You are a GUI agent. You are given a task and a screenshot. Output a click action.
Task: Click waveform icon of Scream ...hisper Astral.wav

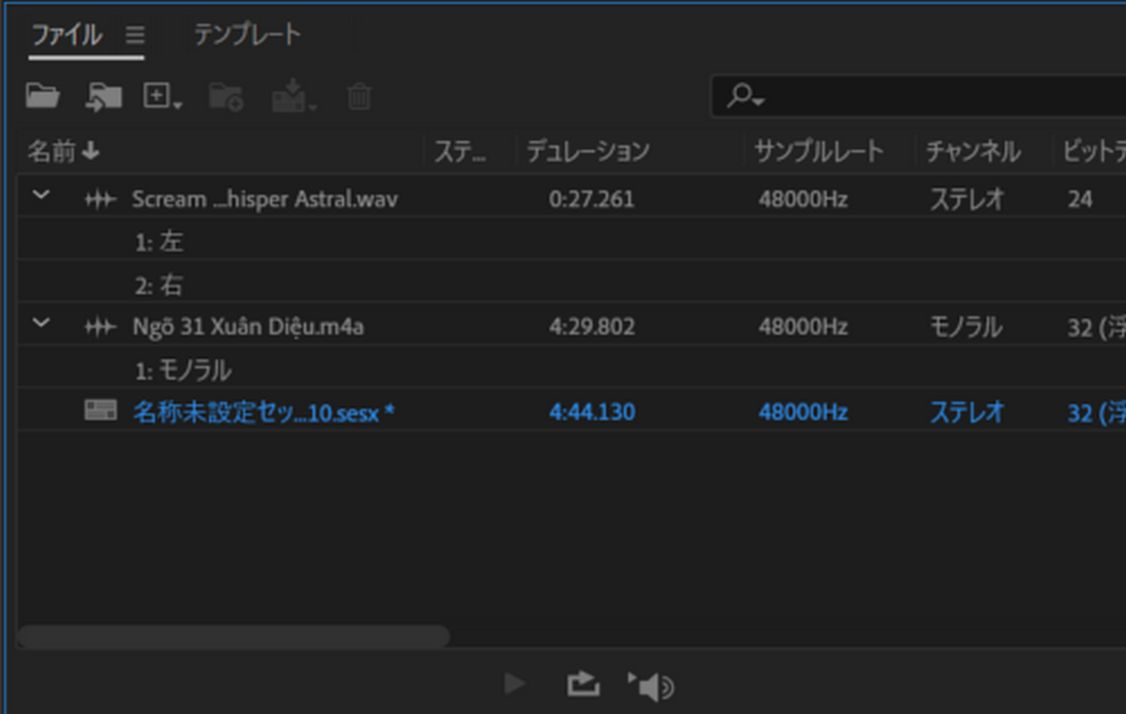click(x=101, y=199)
